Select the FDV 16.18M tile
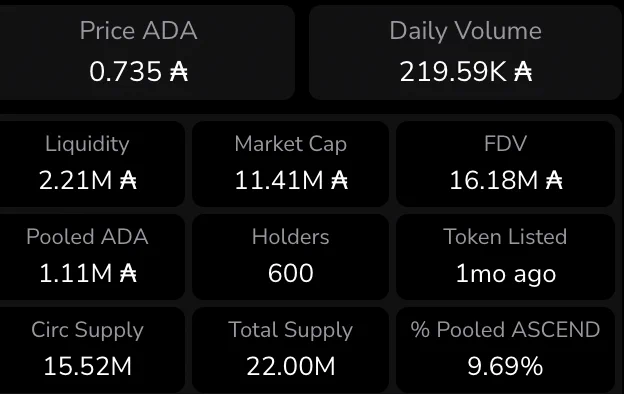Viewport: 624px width, 394px height. [x=505, y=164]
